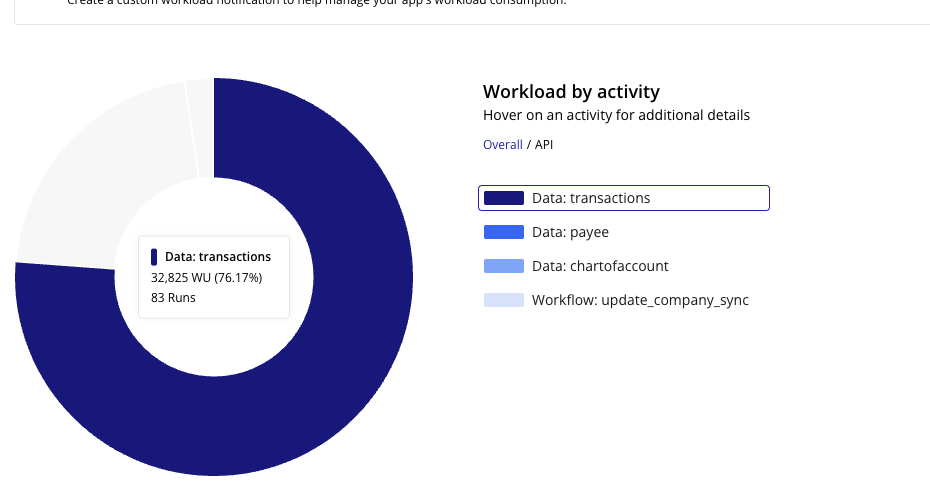Click the Hover on an activity subtitle
The image size is (930, 496).
click(x=616, y=115)
